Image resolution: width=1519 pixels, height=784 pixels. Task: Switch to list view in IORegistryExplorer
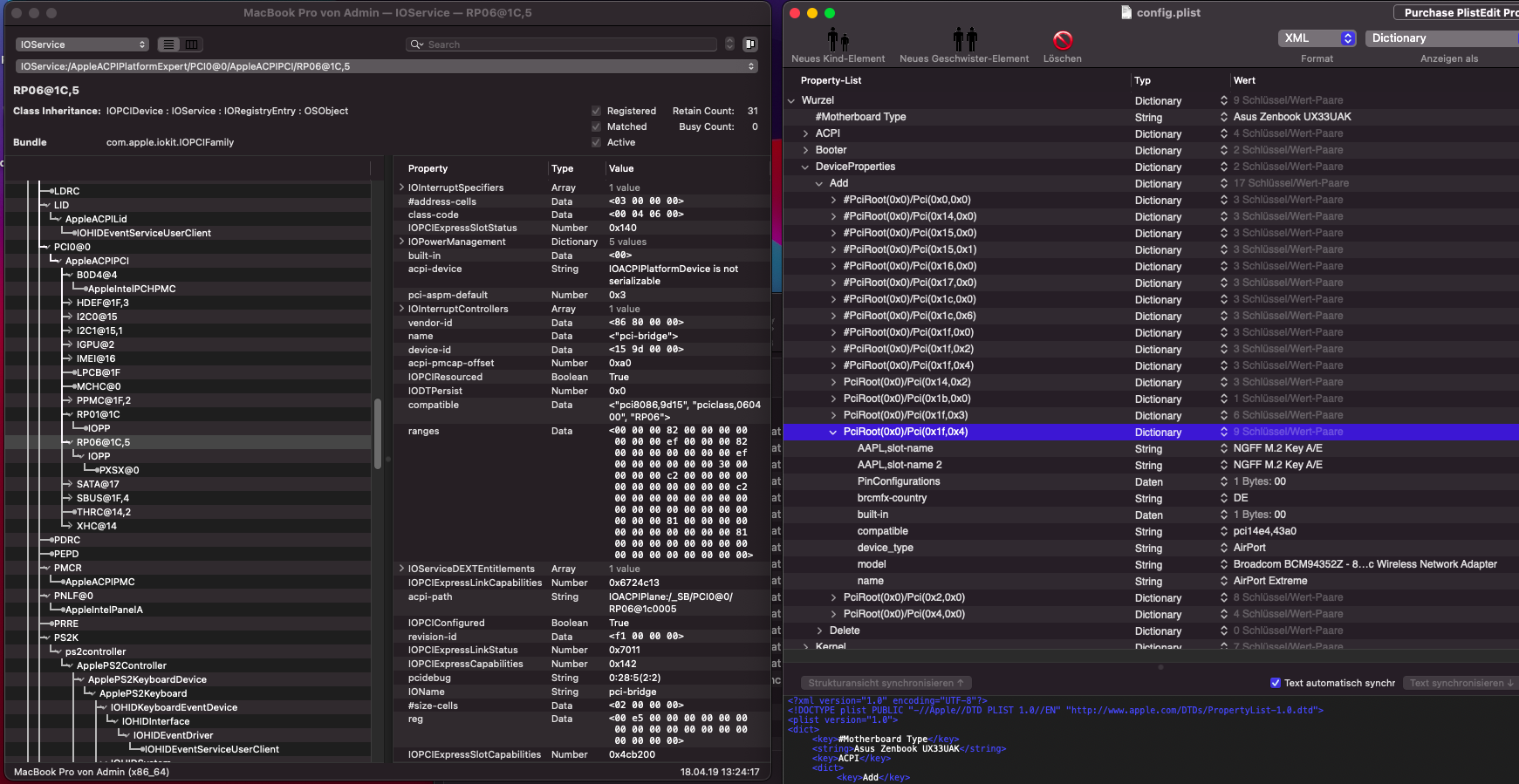(x=169, y=44)
